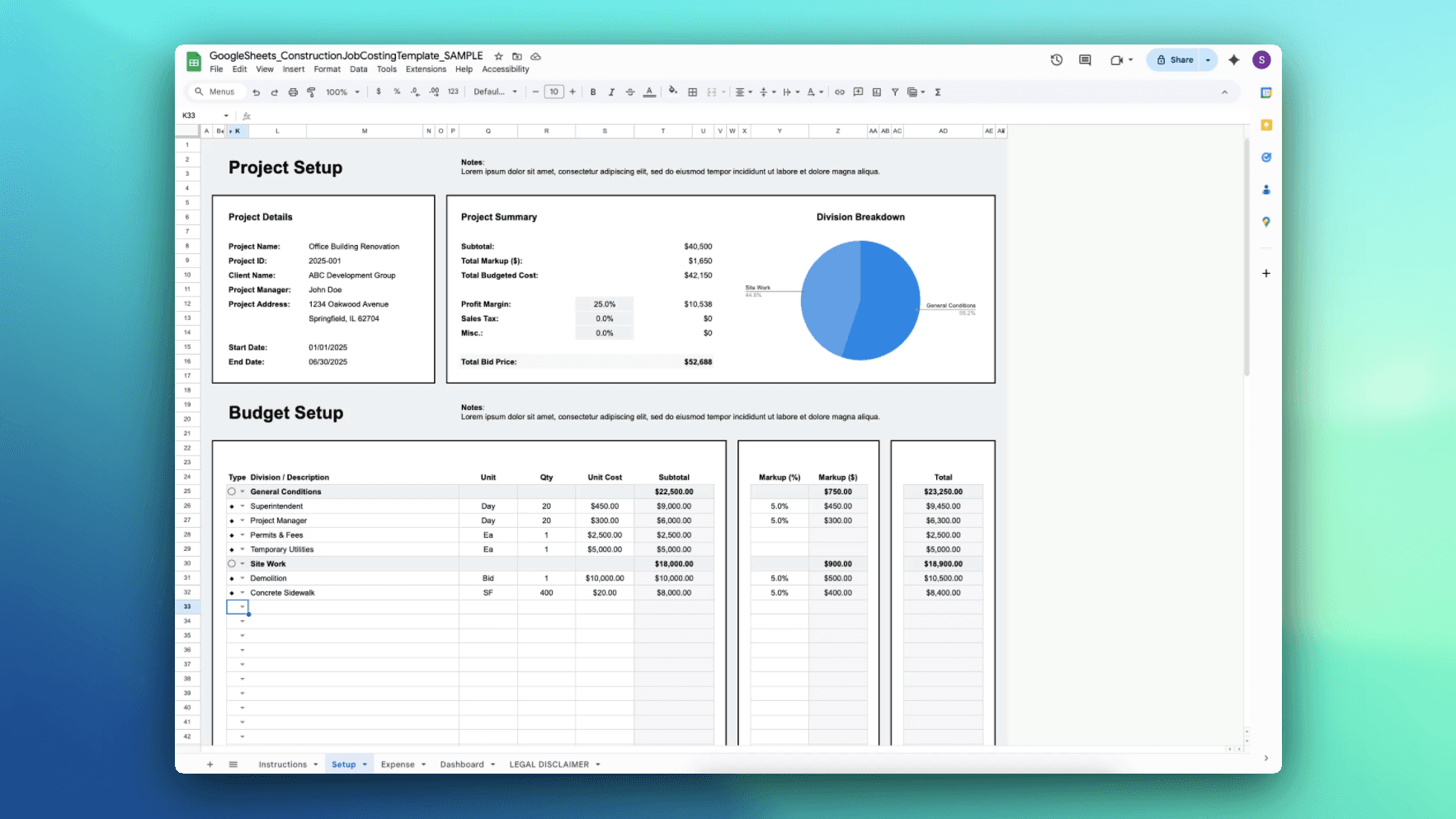The image size is (1456, 819).
Task: Click the Share button
Action: [1178, 59]
